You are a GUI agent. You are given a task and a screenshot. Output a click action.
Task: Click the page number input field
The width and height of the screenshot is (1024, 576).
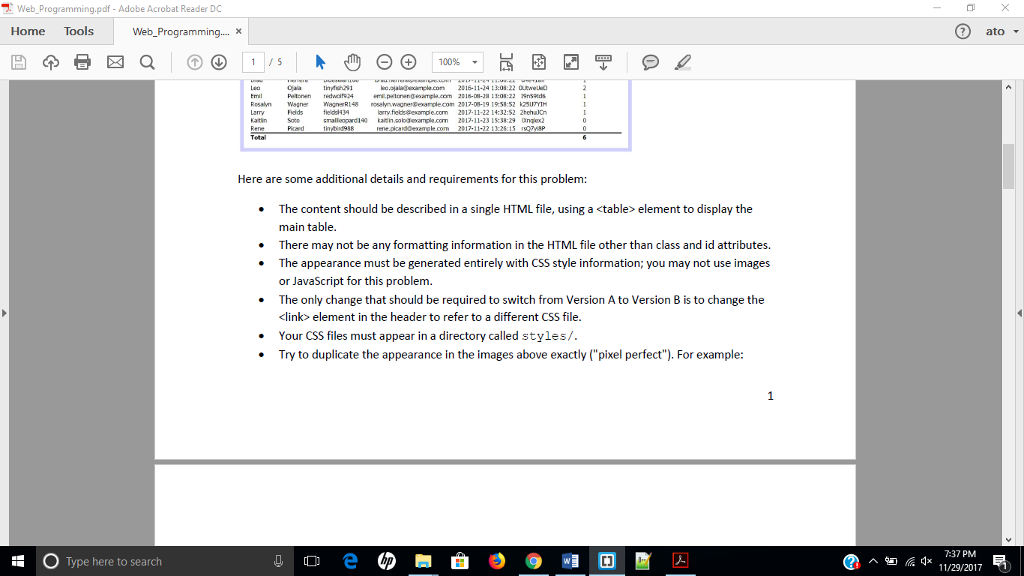[x=253, y=62]
